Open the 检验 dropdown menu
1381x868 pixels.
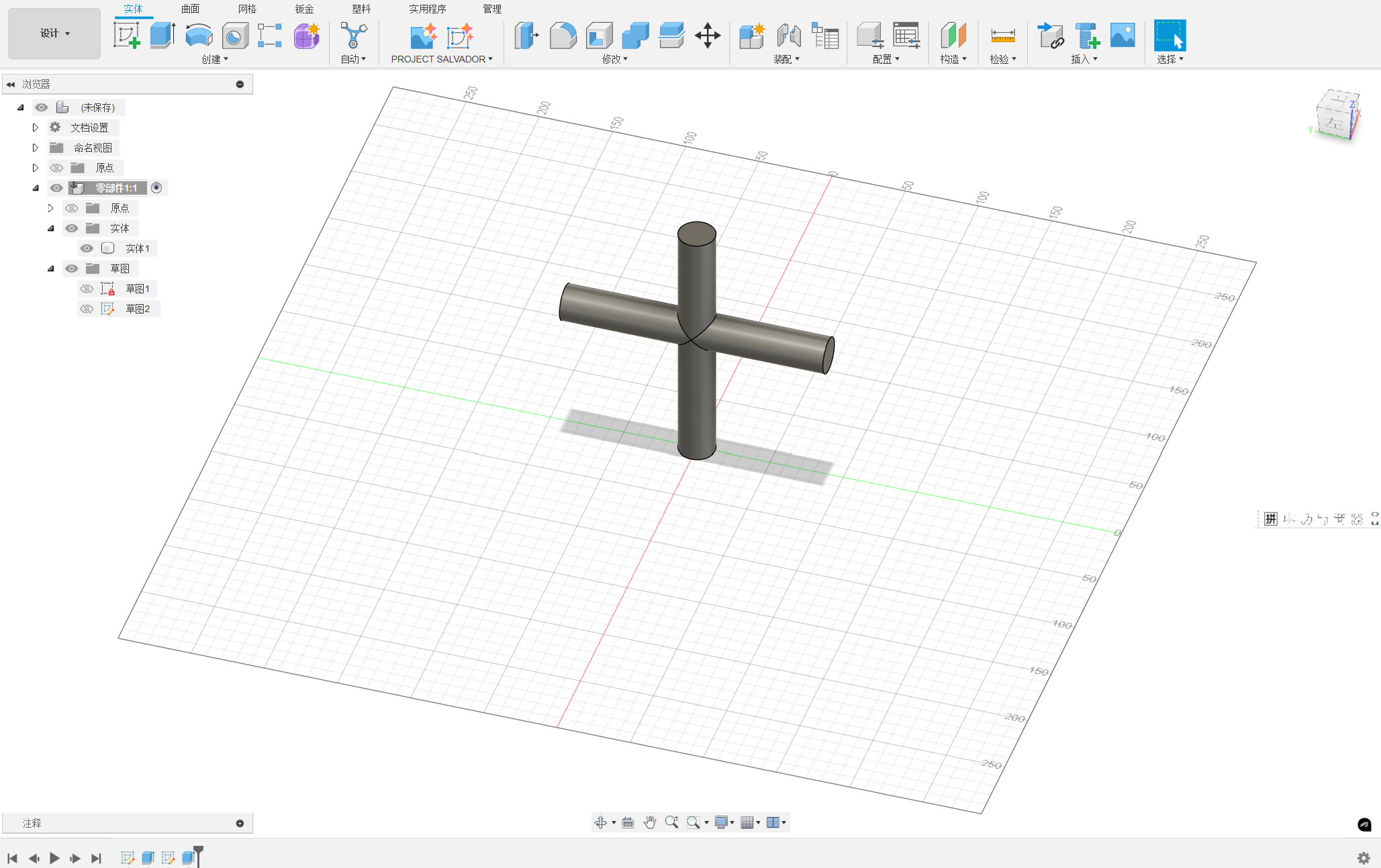click(x=1003, y=59)
